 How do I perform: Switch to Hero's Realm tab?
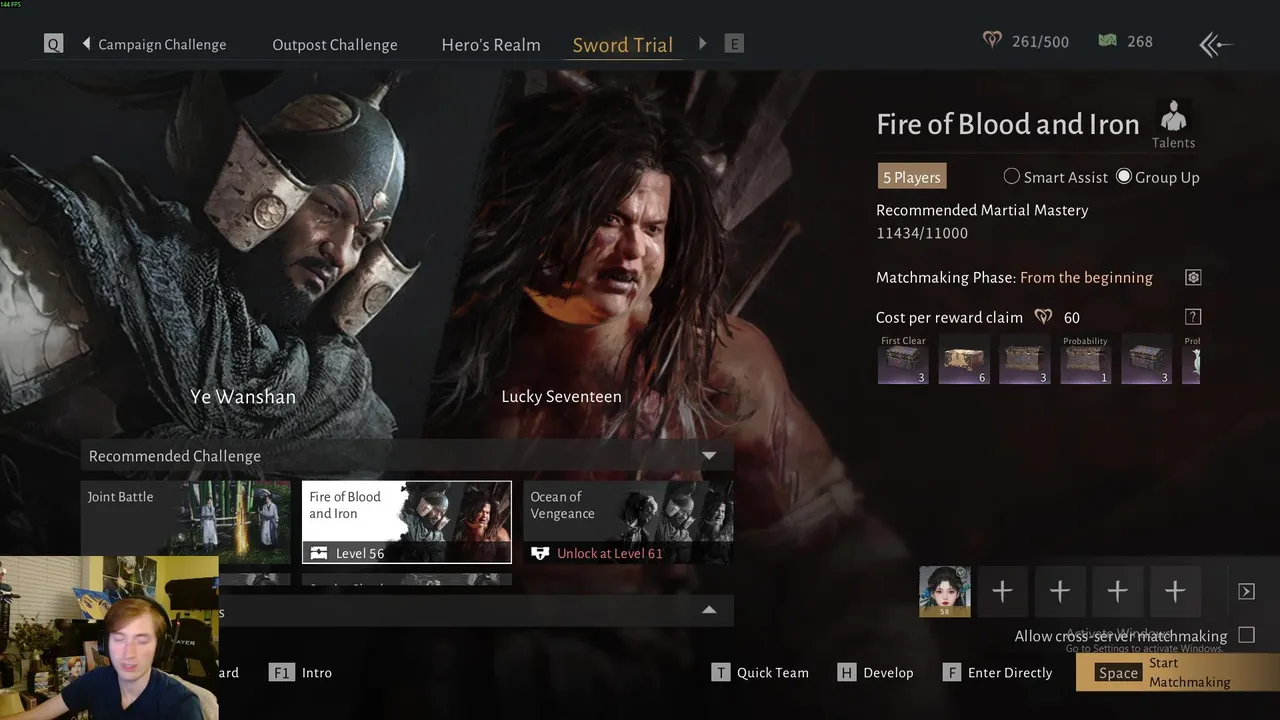point(491,44)
